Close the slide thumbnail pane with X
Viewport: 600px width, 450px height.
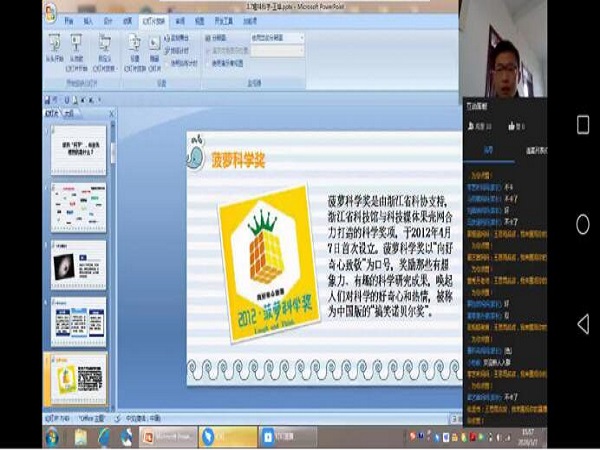[111, 114]
